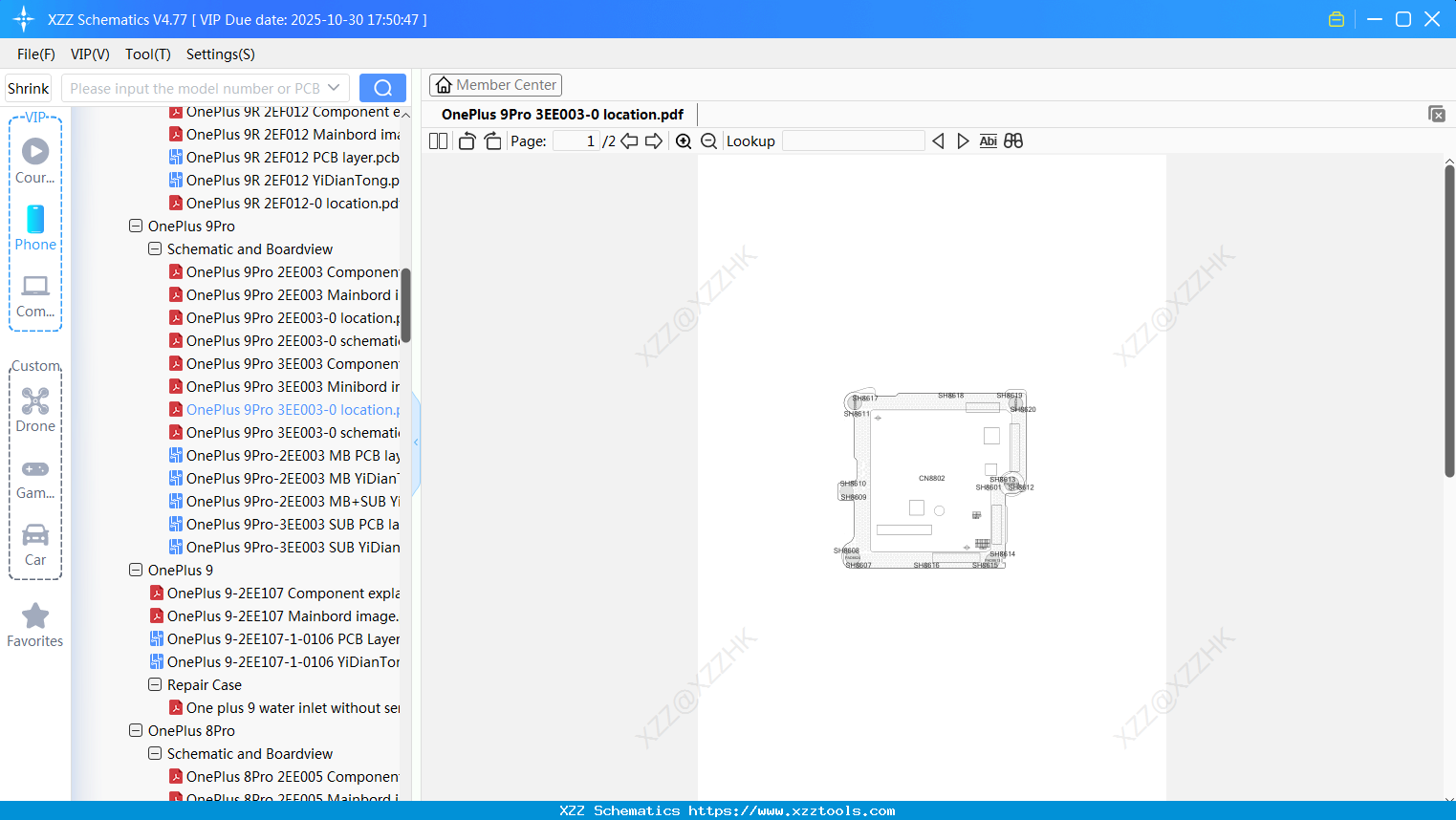This screenshot has height=820, width=1456.
Task: Open OnePlus 9-2EE107 Mainbord image file
Action: [x=274, y=616]
